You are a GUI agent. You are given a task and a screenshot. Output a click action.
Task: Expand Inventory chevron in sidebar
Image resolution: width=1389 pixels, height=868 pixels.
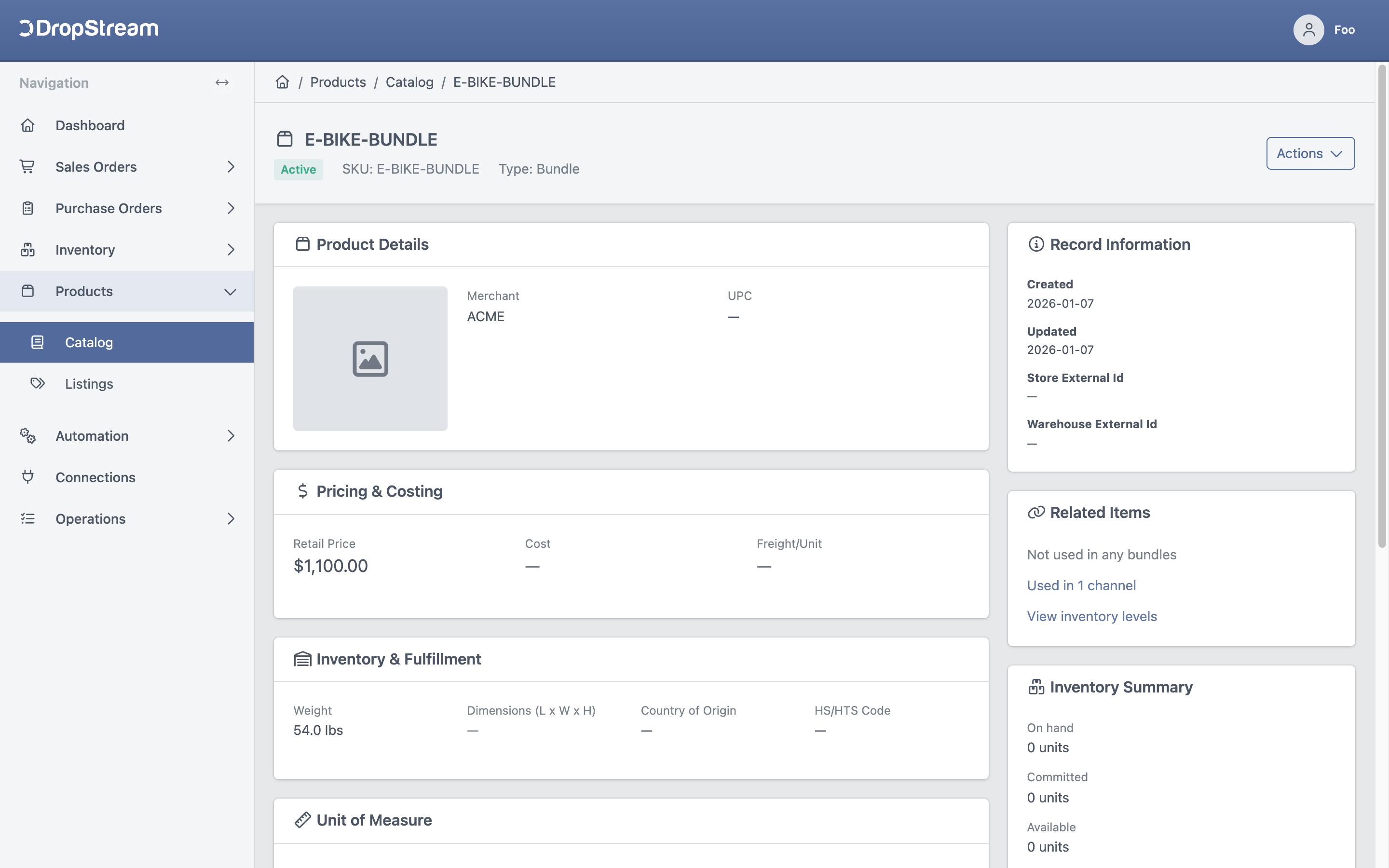point(231,250)
